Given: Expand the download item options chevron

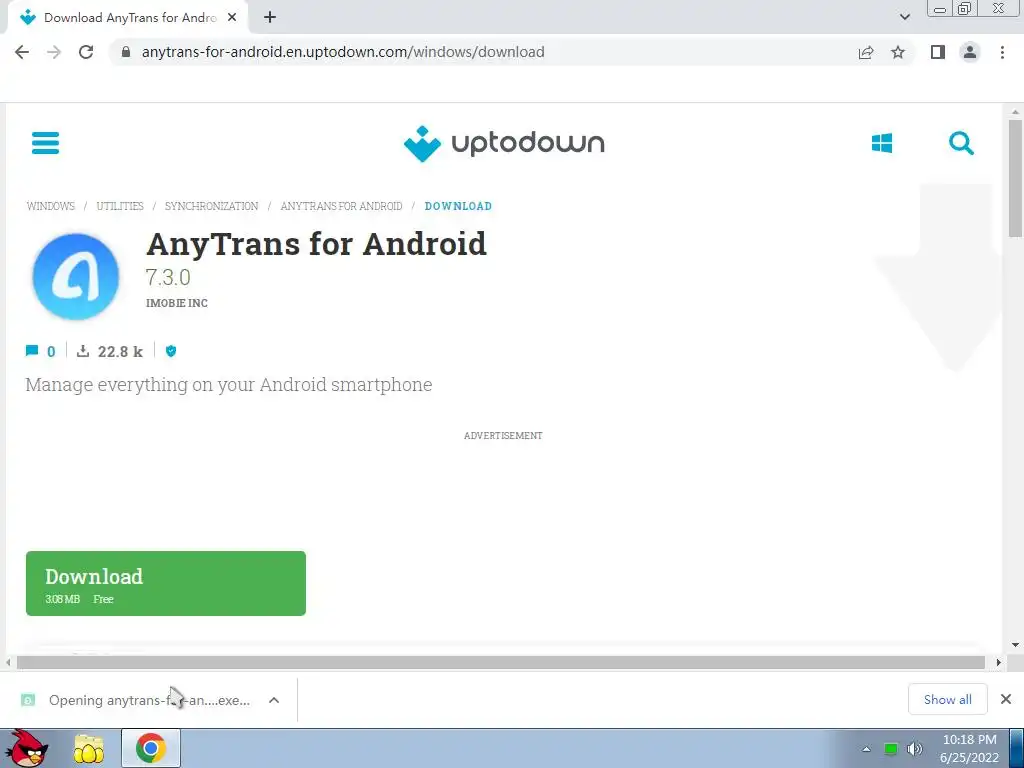Looking at the screenshot, I should coord(274,700).
